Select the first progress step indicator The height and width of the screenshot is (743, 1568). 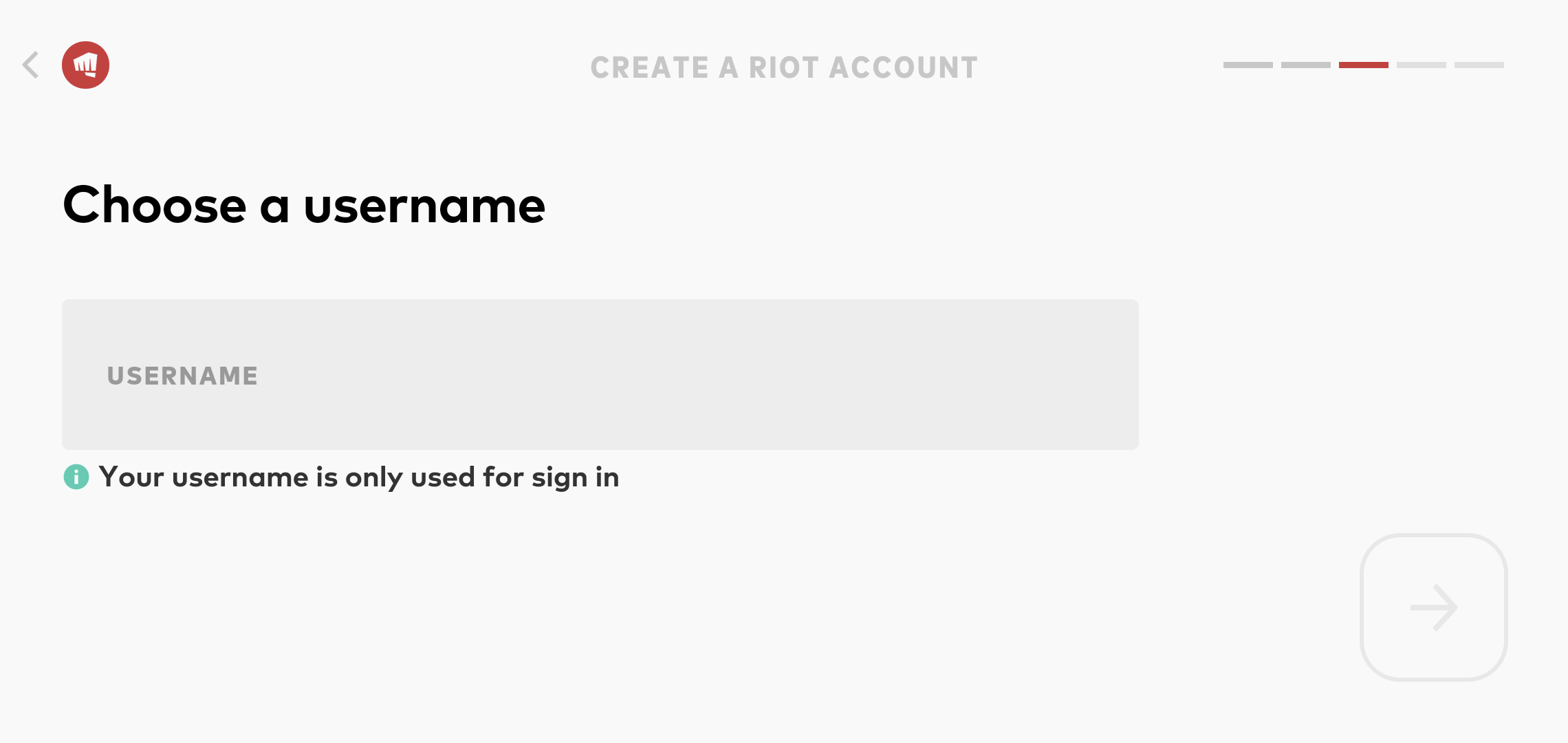(x=1248, y=65)
